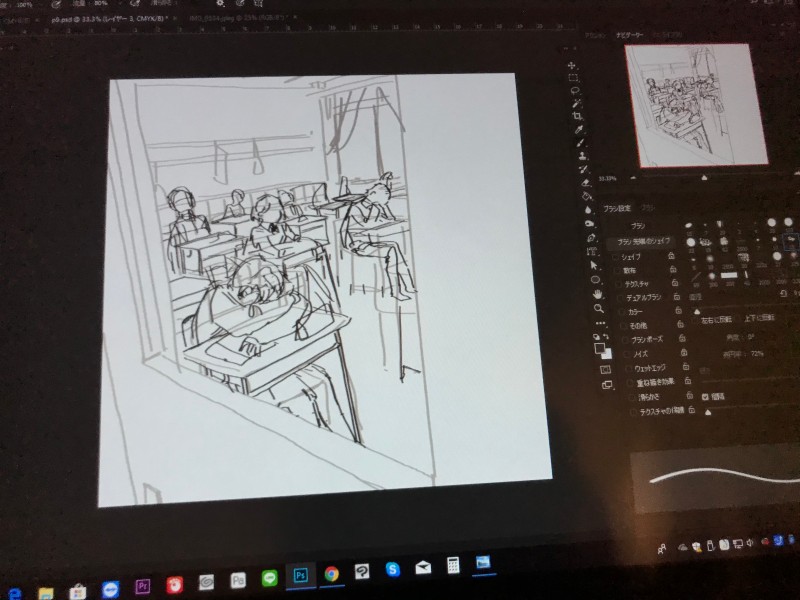Switch to the ブラシ設定 tab
This screenshot has height=600, width=800.
617,208
